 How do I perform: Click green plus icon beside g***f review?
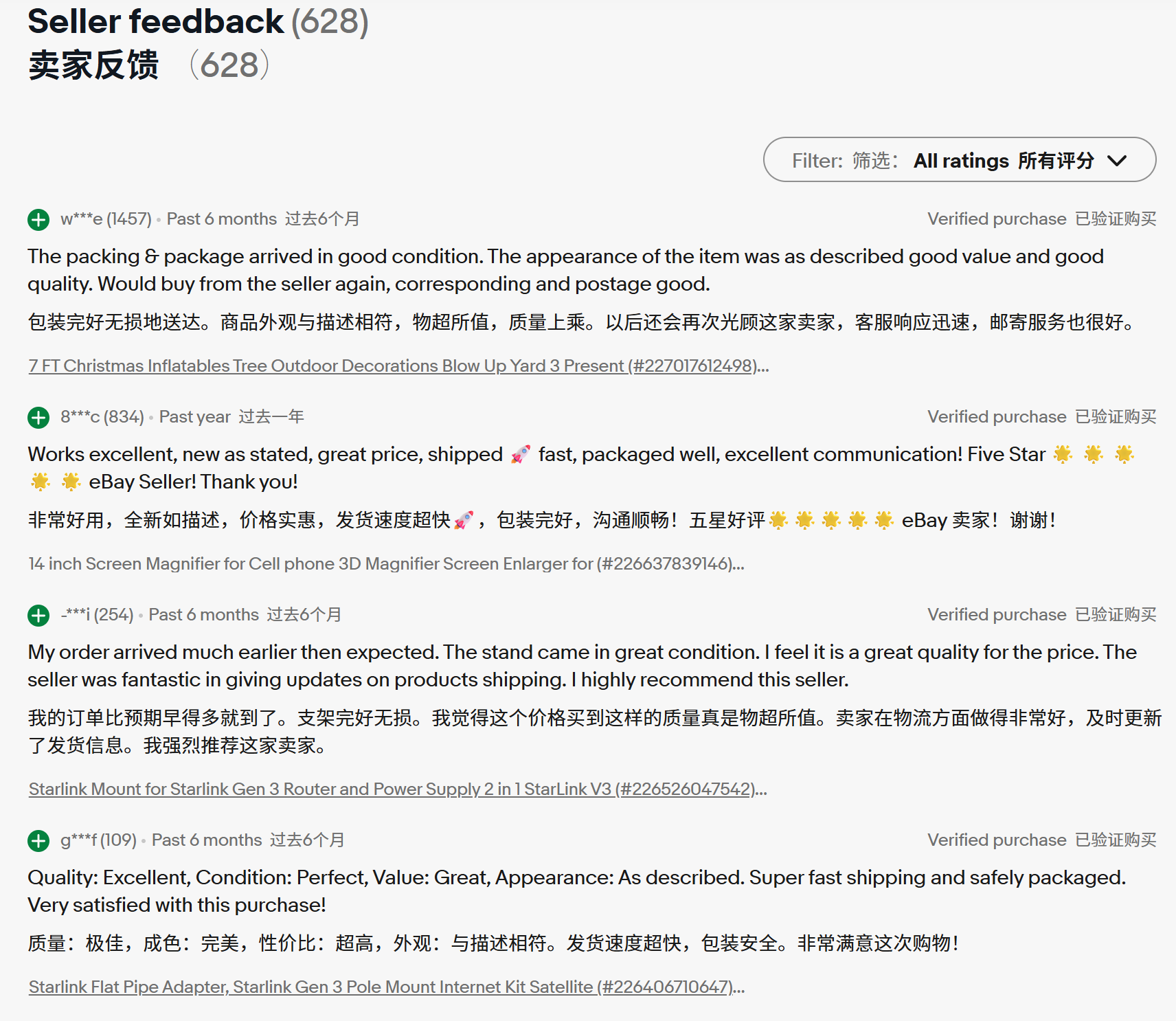tap(38, 841)
